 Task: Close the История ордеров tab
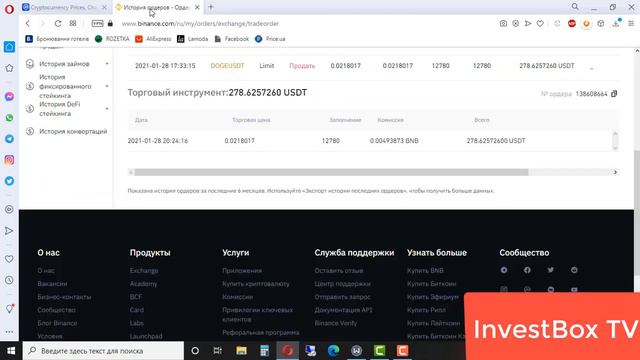(x=197, y=7)
